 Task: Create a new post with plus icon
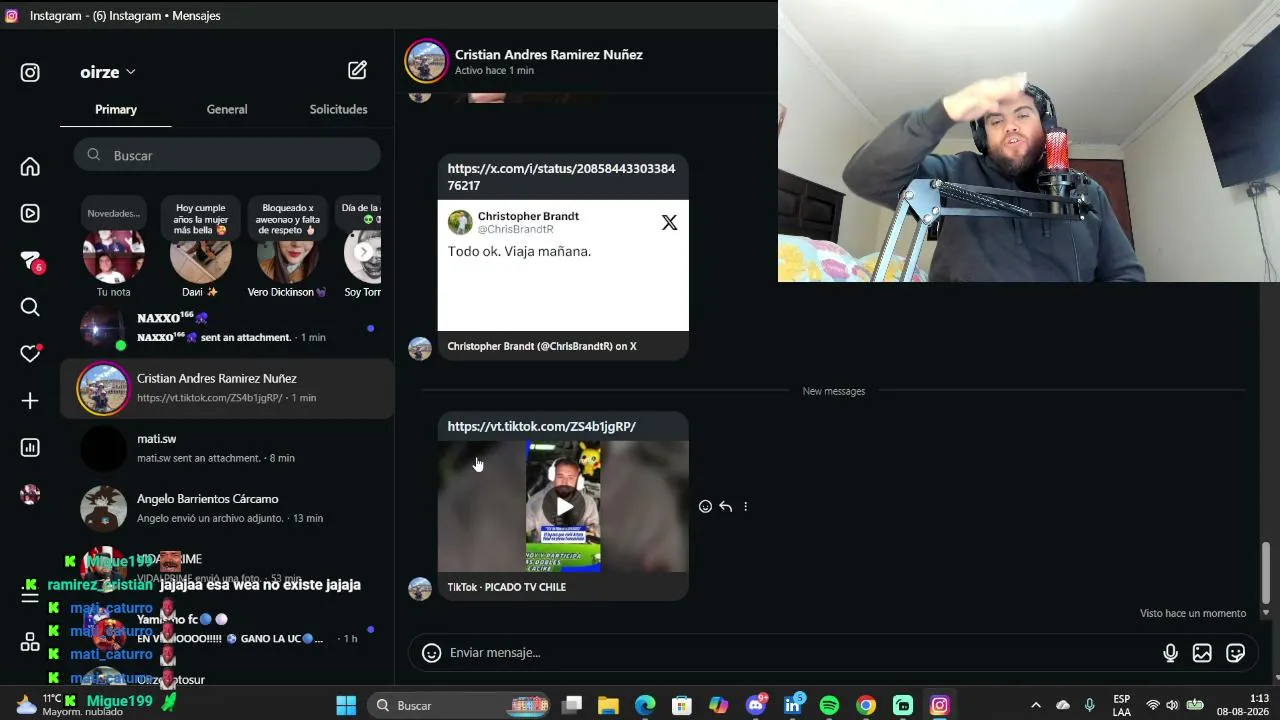click(30, 401)
